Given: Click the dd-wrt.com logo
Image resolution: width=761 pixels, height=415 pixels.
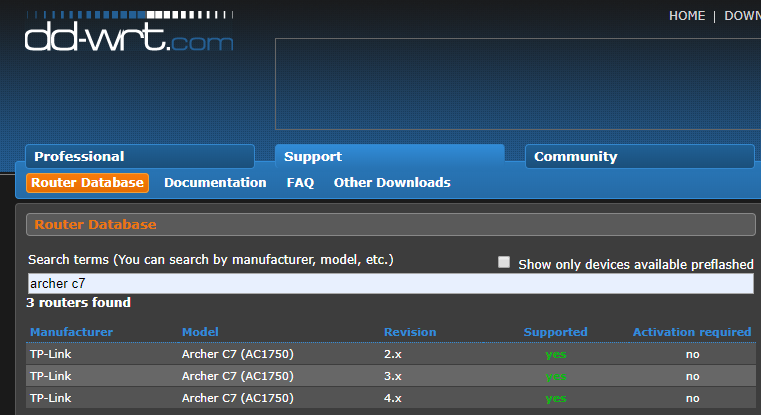Looking at the screenshot, I should click(129, 32).
